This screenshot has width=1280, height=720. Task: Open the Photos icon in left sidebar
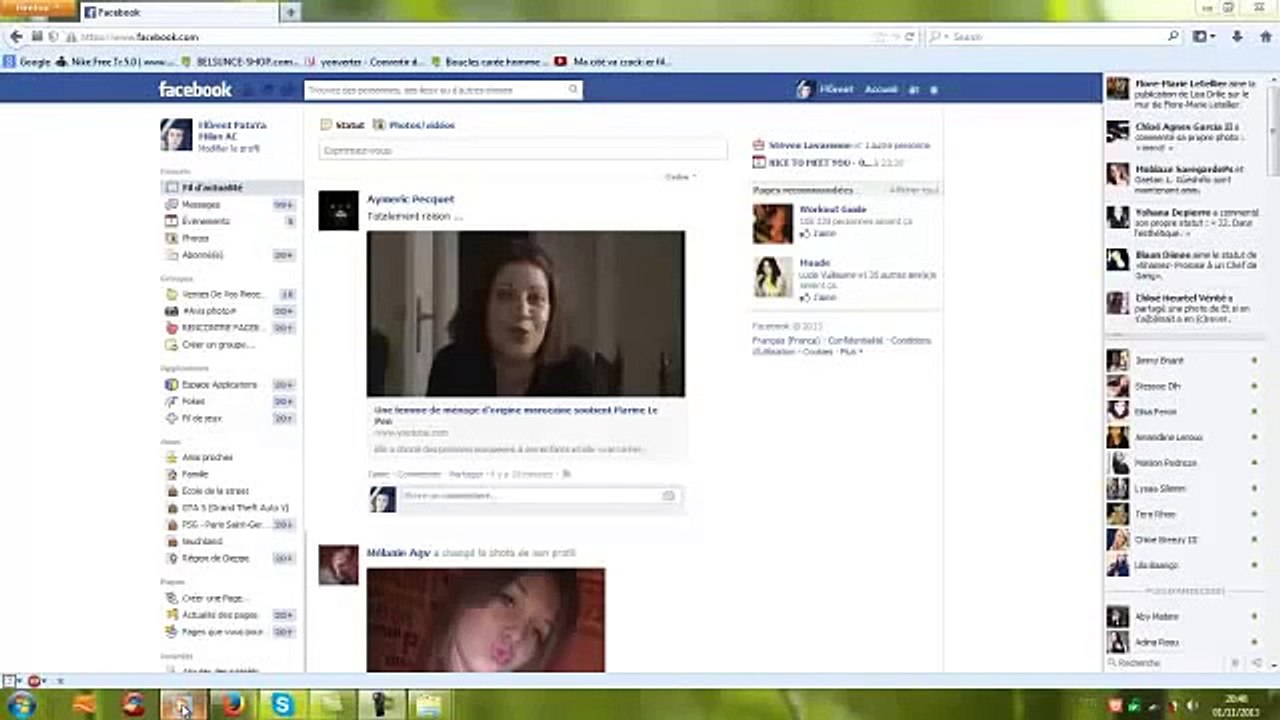click(172, 238)
